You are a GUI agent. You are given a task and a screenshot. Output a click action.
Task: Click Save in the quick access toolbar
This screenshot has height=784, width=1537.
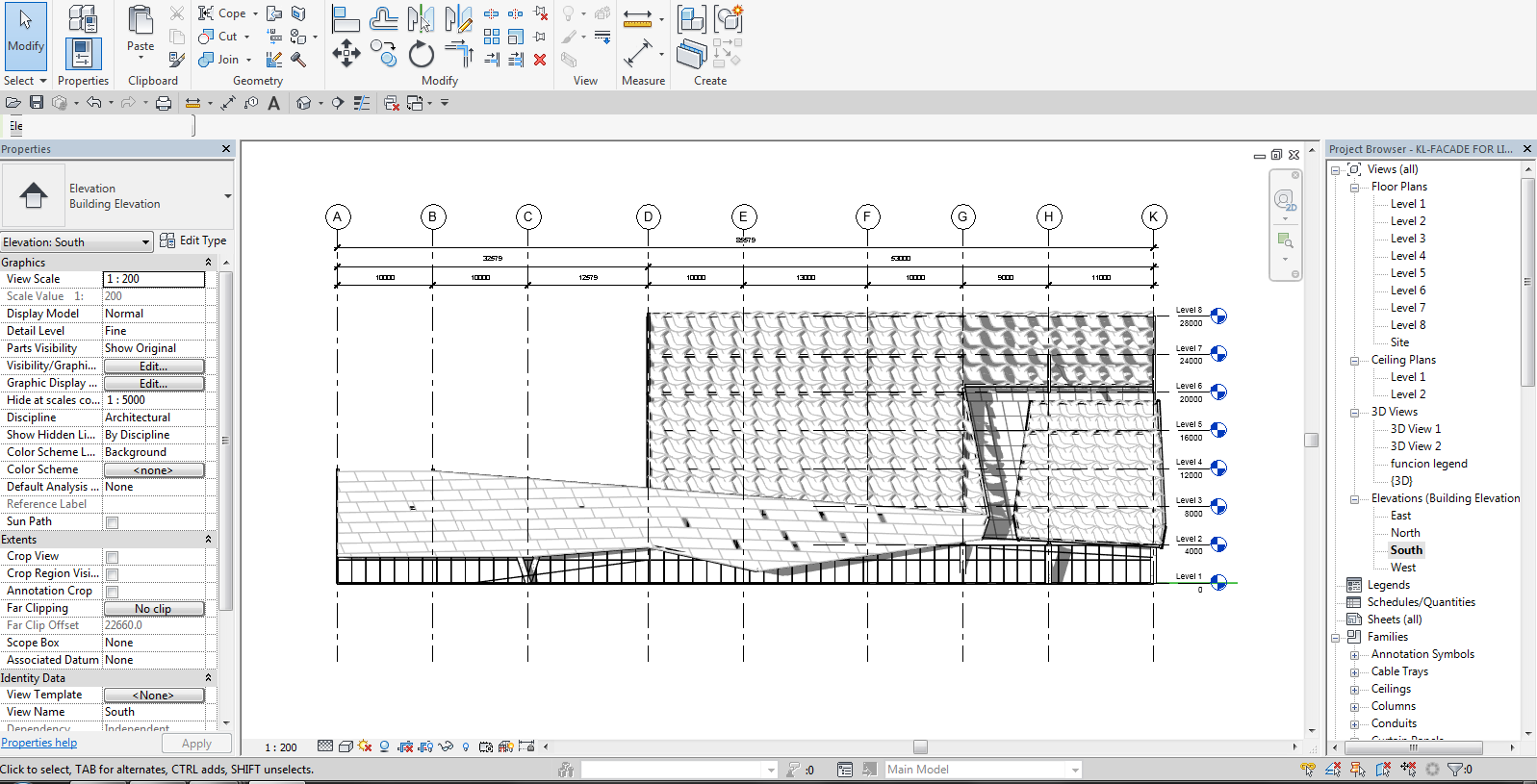[x=37, y=103]
